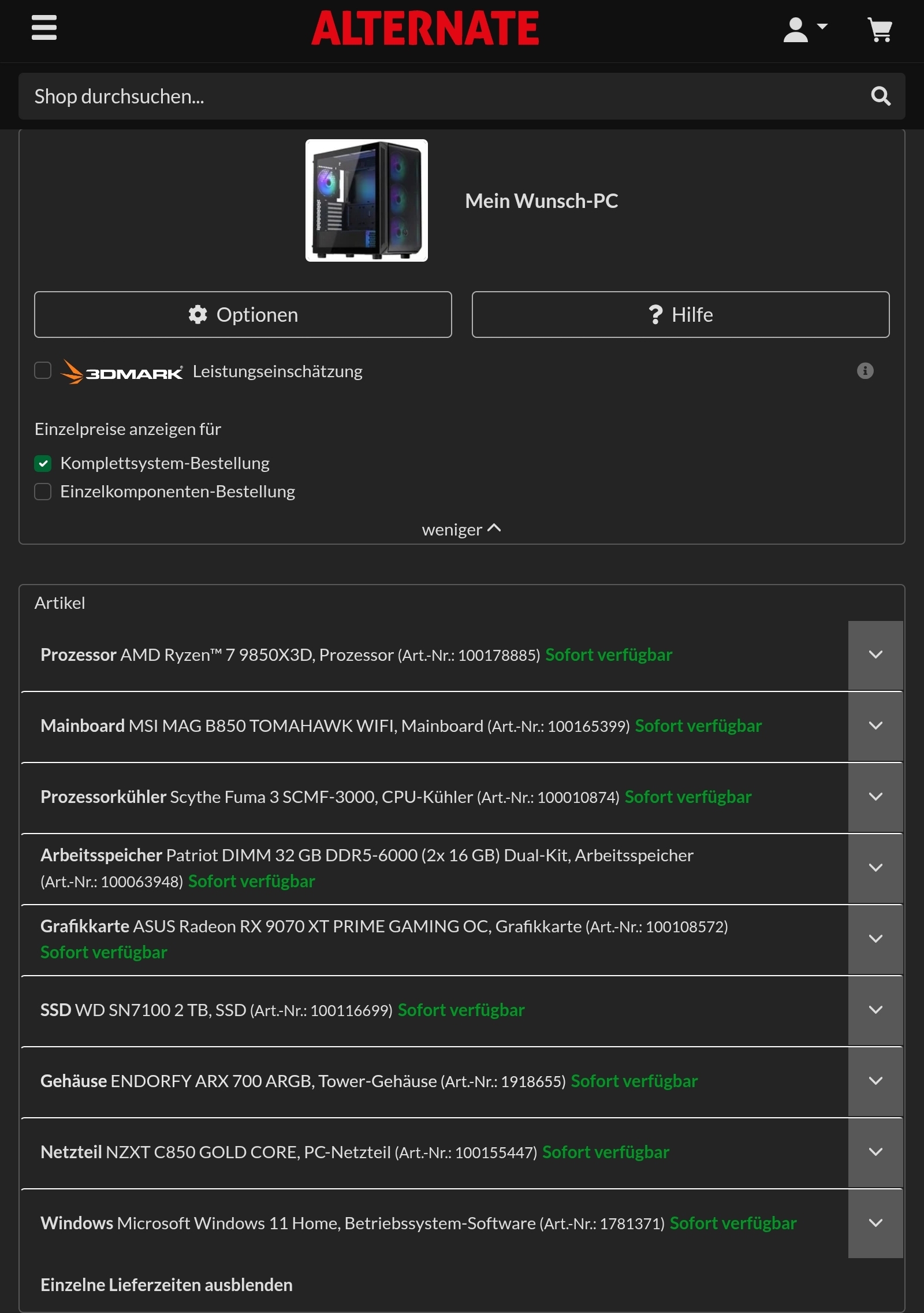
Task: Click Scythe Fuma 3 SCMF-3000 text
Action: (x=274, y=797)
